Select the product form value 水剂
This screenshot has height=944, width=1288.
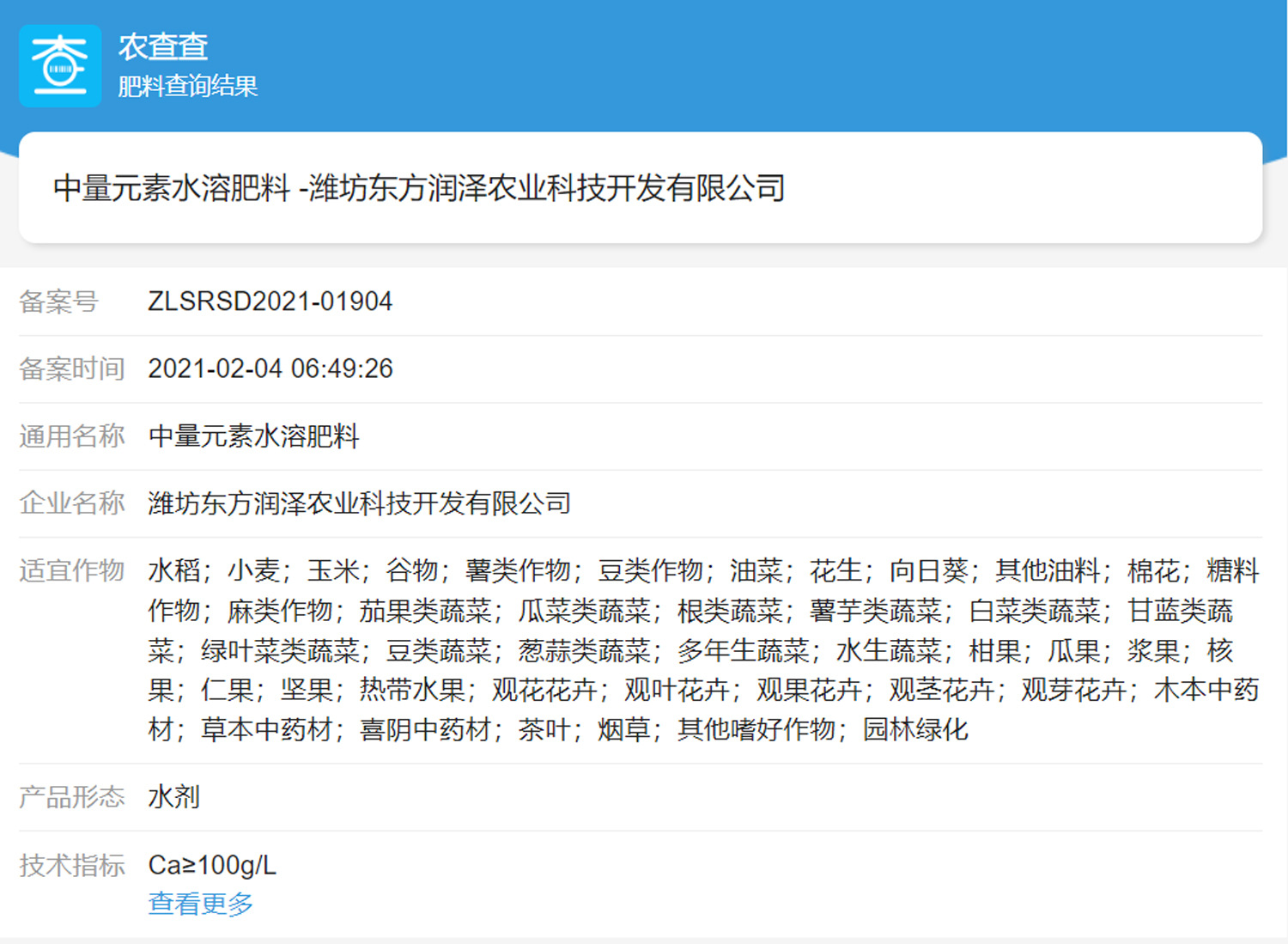click(174, 797)
